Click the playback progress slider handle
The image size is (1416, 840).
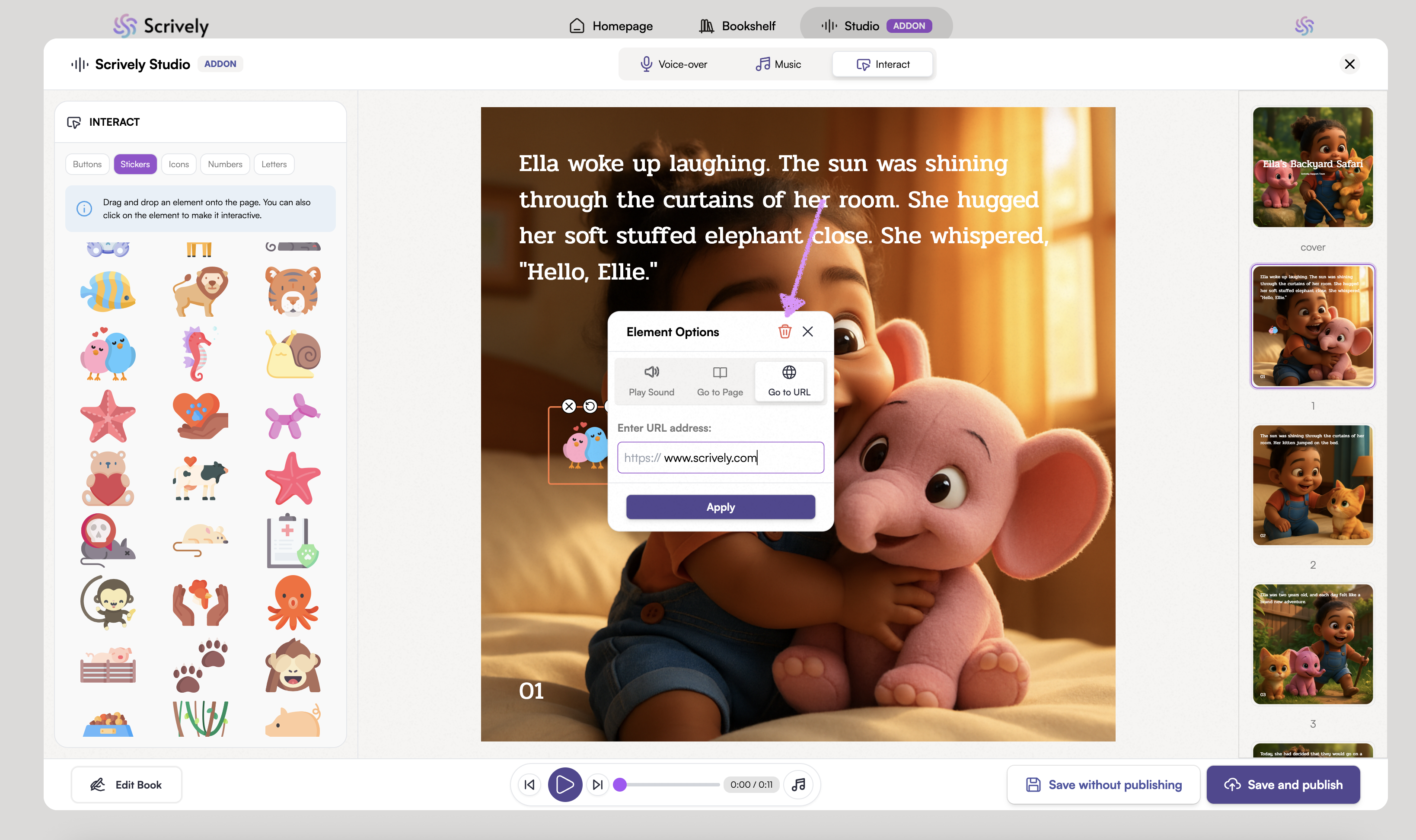tap(620, 785)
